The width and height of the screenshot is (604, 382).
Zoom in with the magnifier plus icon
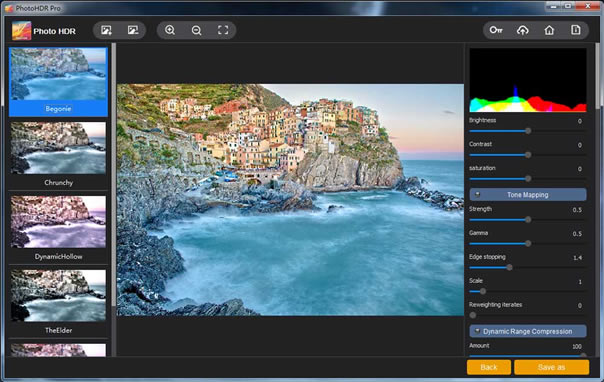(170, 30)
